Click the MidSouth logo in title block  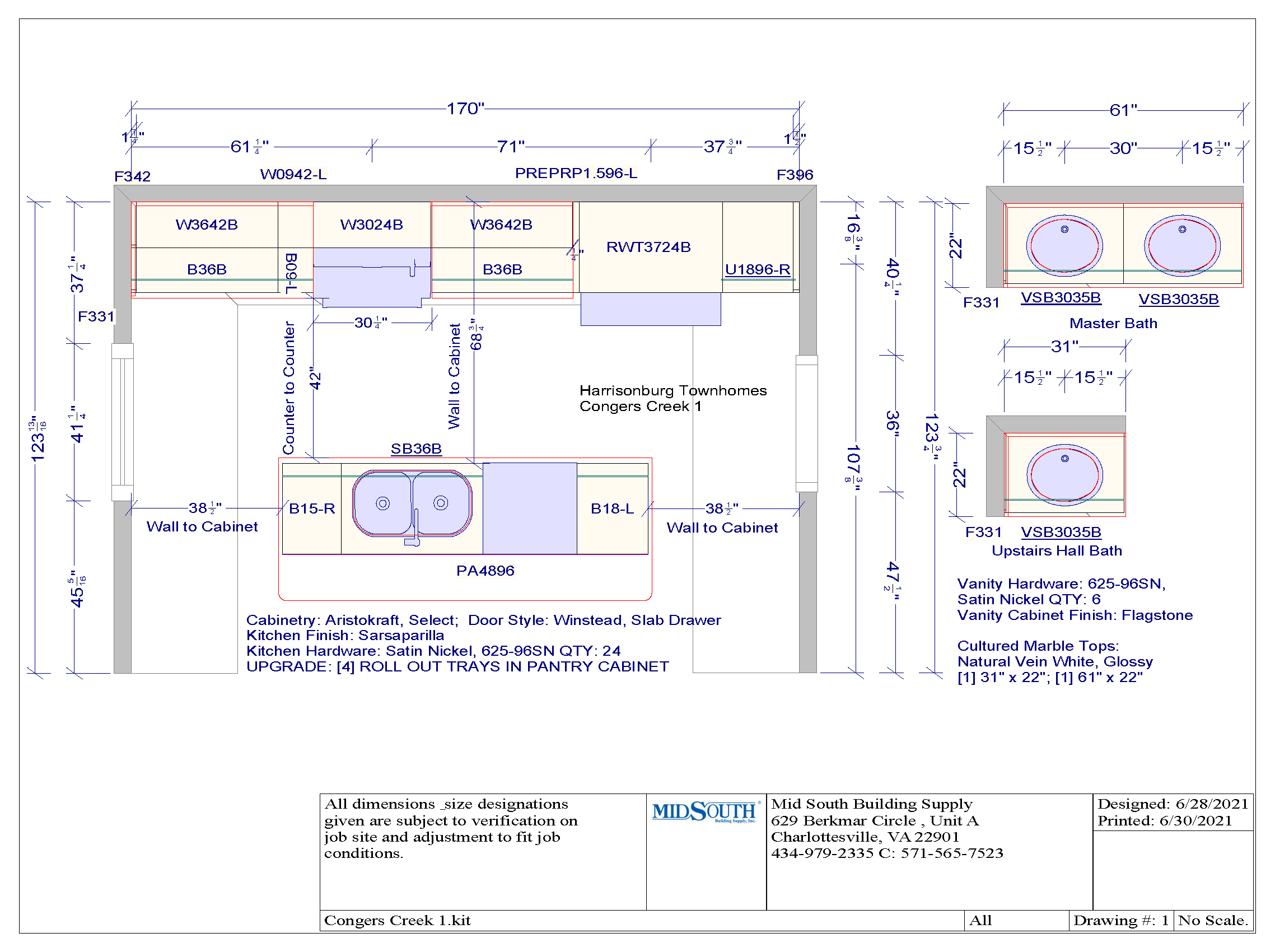[704, 812]
